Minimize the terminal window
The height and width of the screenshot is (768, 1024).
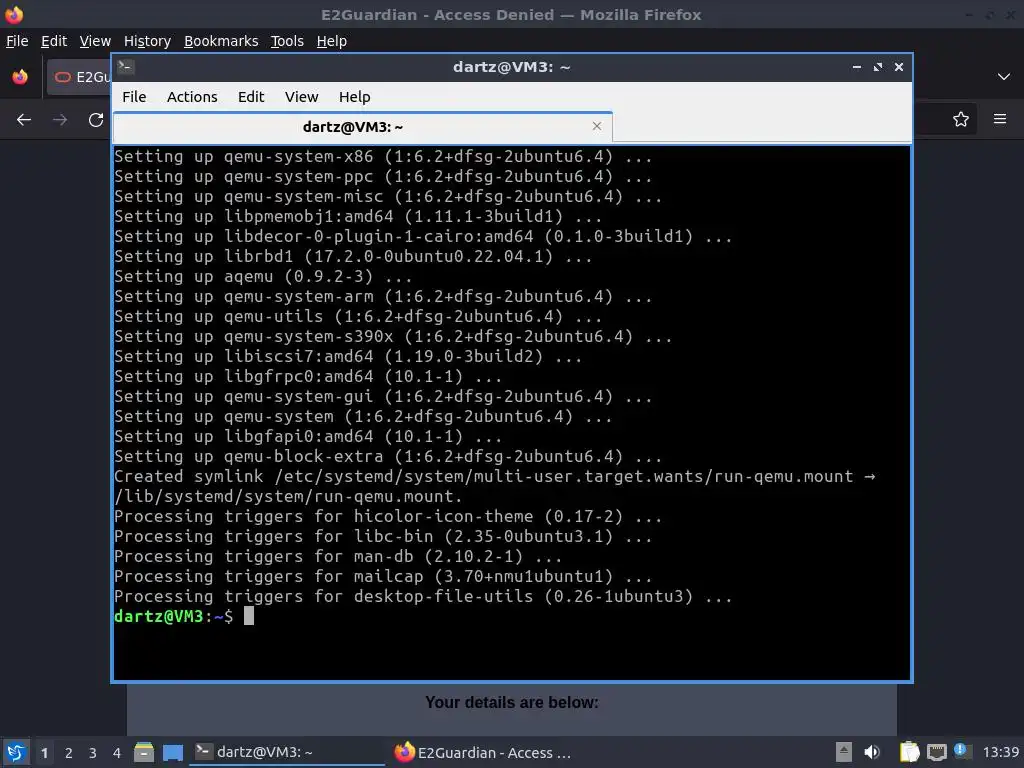[x=857, y=67]
